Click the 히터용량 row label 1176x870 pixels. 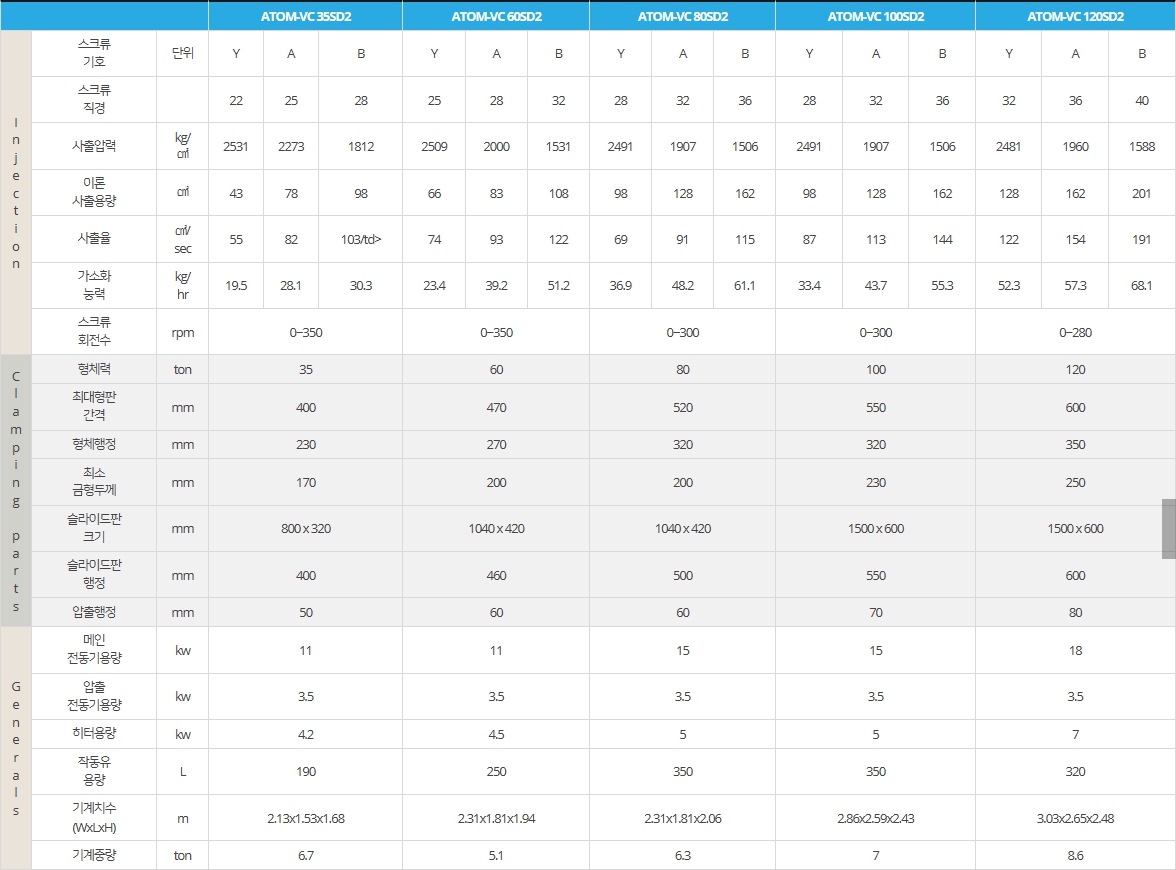[94, 734]
